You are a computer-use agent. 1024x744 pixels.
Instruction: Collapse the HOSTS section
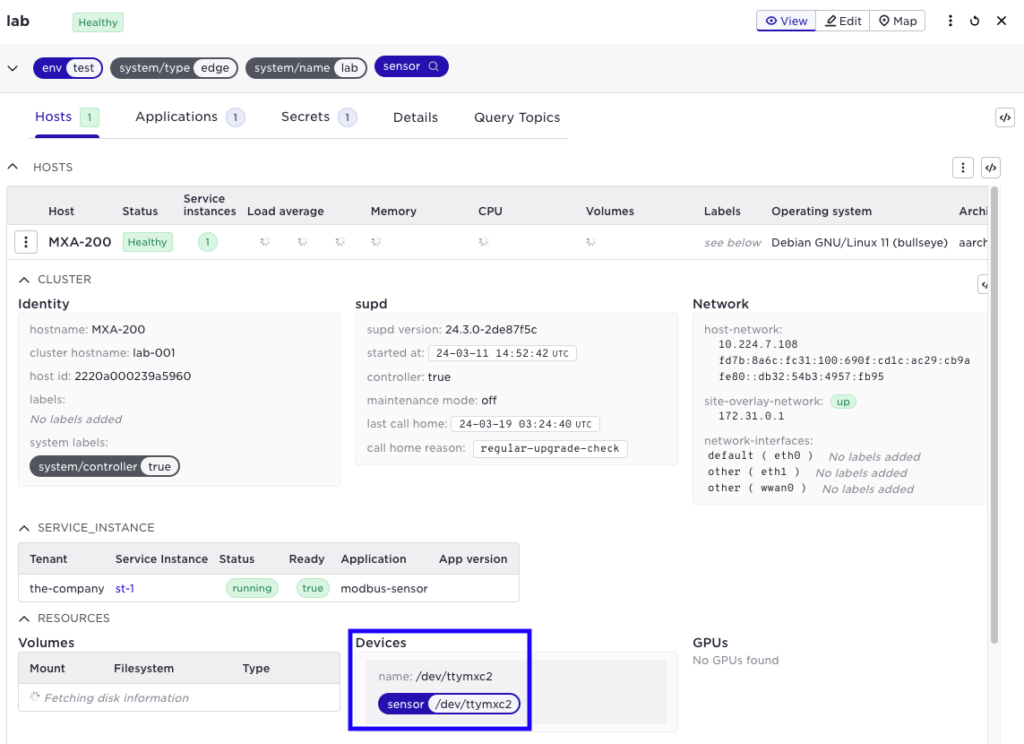click(13, 167)
